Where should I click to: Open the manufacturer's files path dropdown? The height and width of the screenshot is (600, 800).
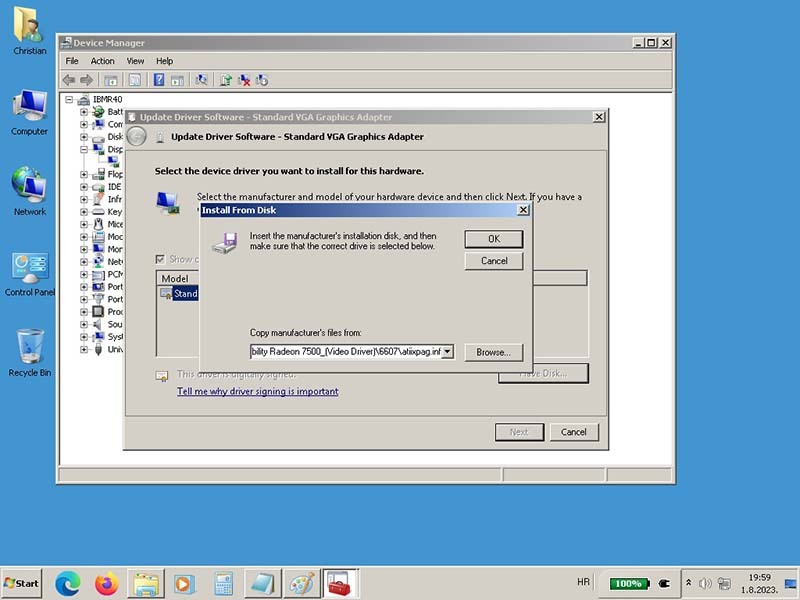pyautogui.click(x=447, y=352)
